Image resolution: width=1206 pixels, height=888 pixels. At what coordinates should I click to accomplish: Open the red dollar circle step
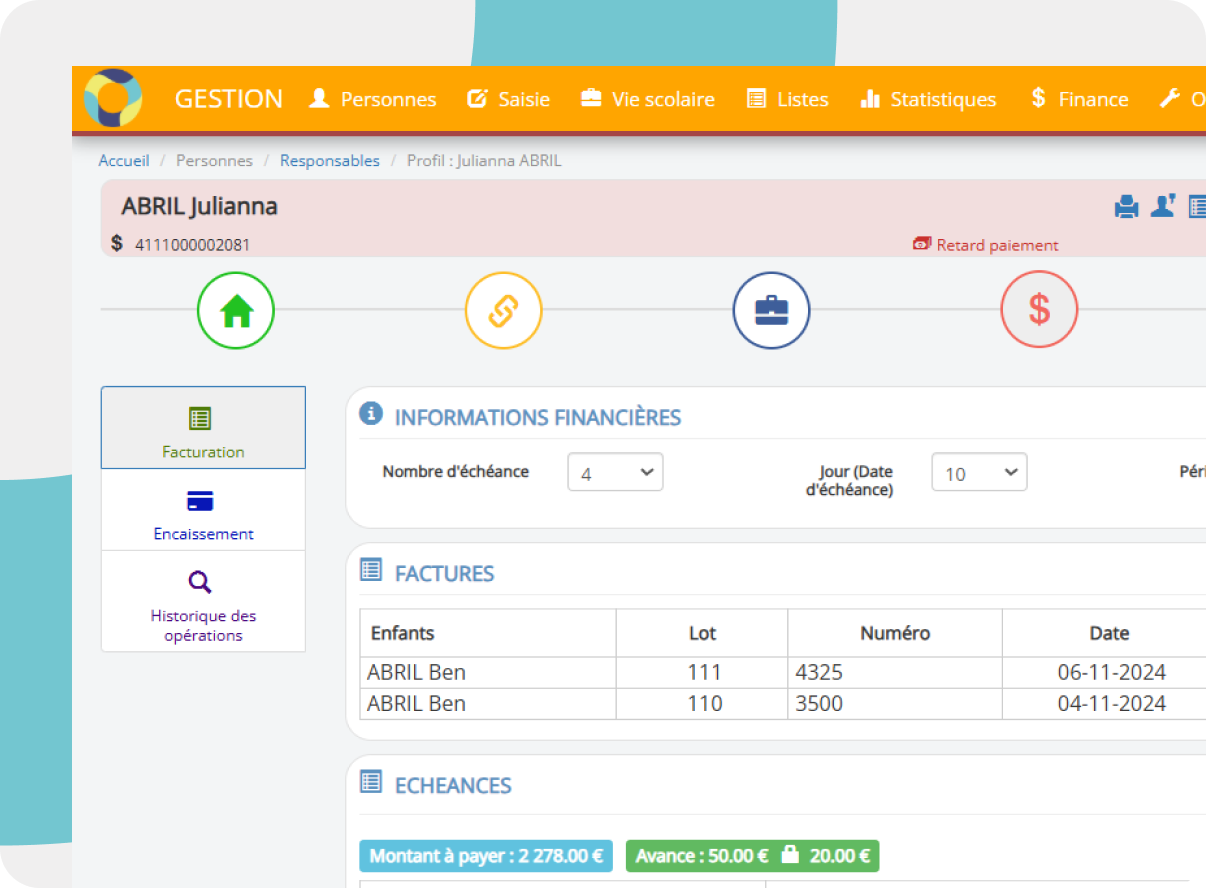tap(1040, 310)
